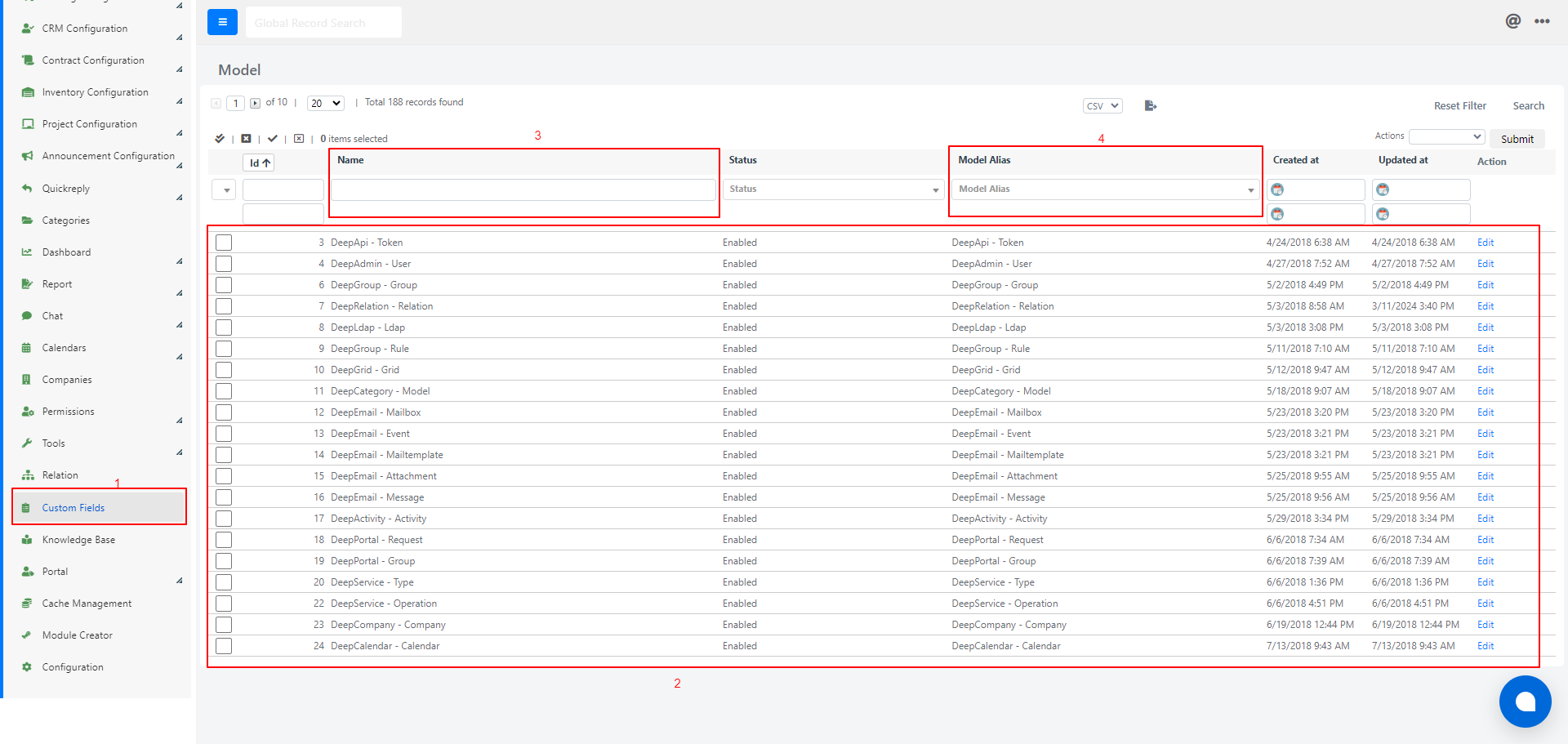Check the DeepLdap - Ldap row checkbox
This screenshot has height=744, width=1568.
pyautogui.click(x=224, y=327)
